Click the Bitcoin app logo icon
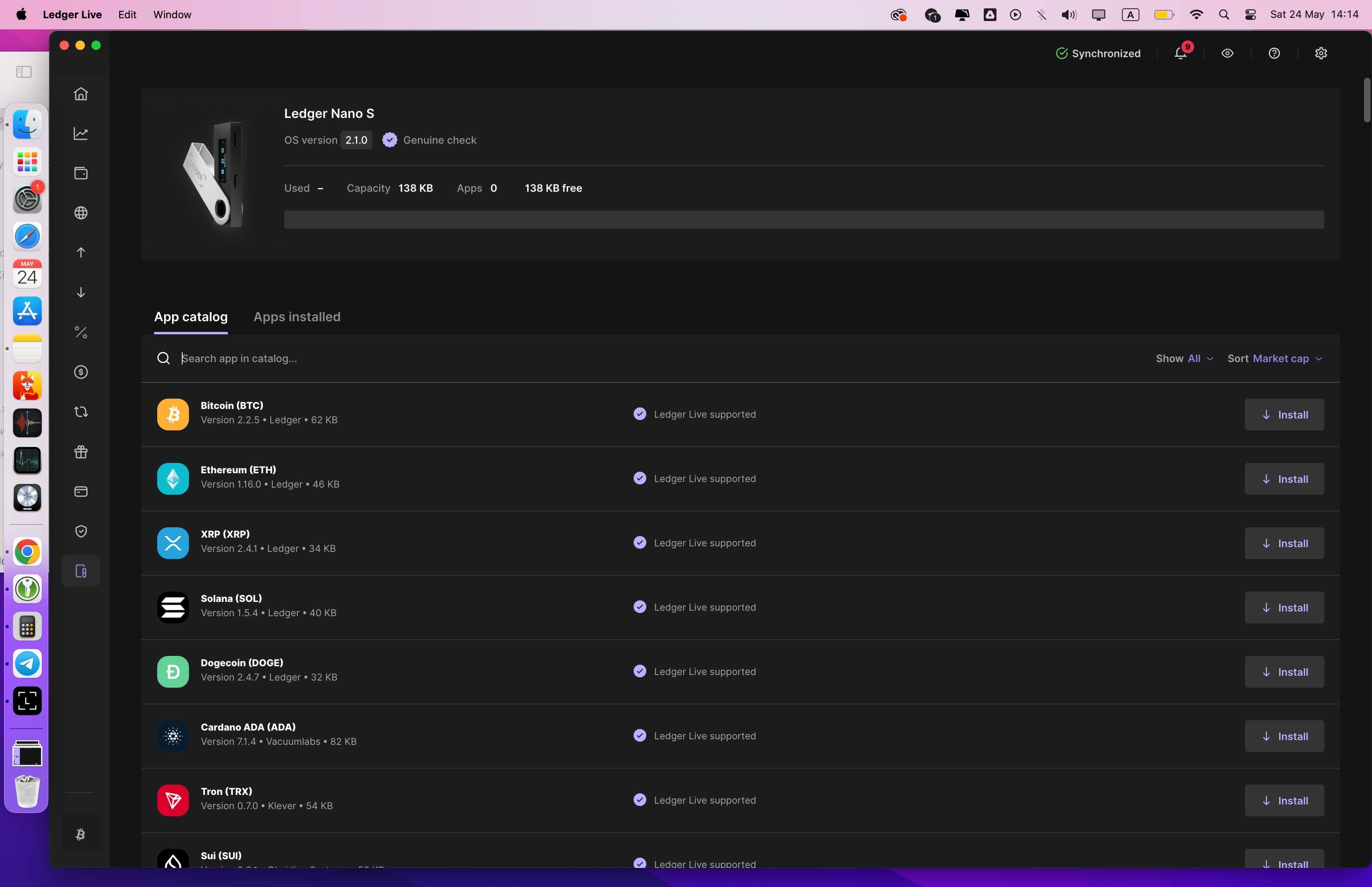The width and height of the screenshot is (1372, 887). point(173,414)
